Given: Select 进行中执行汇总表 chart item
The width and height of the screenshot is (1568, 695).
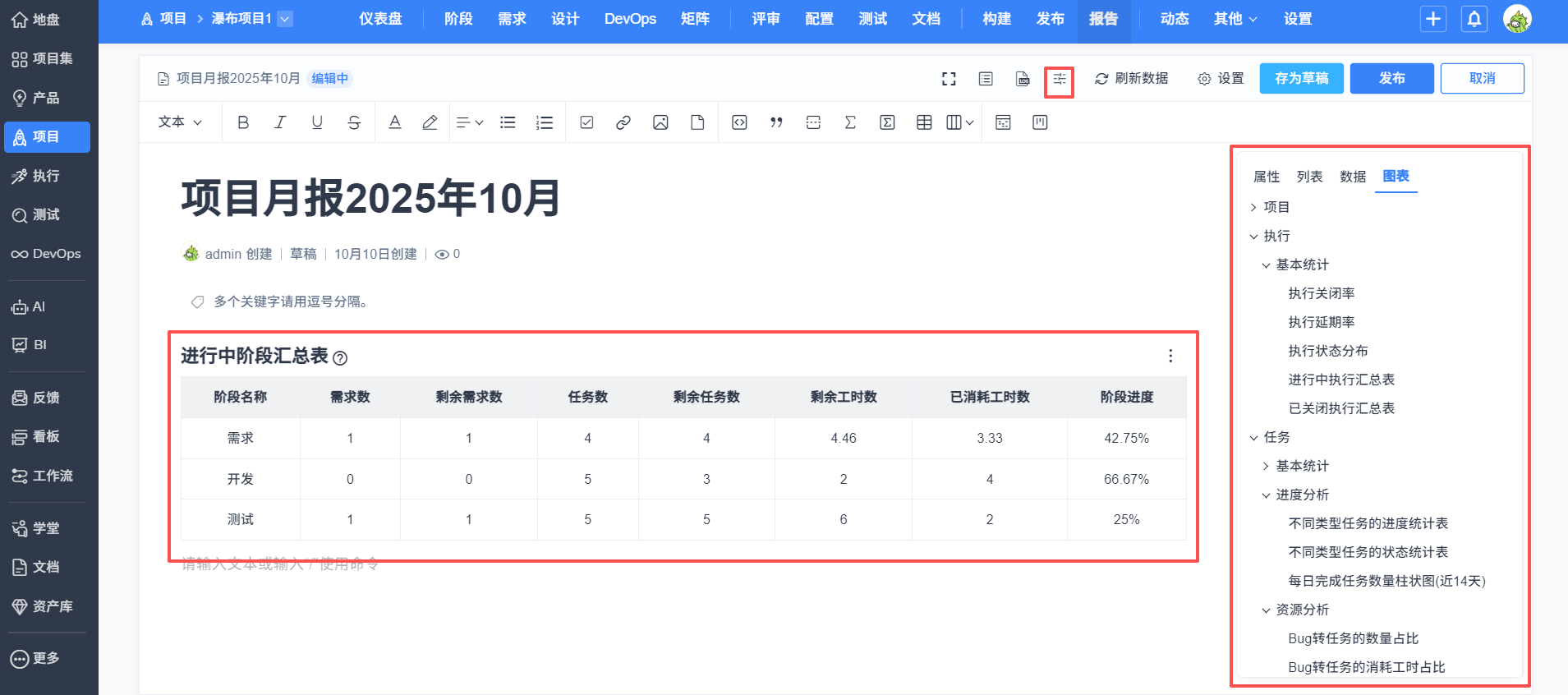Looking at the screenshot, I should [1340, 380].
